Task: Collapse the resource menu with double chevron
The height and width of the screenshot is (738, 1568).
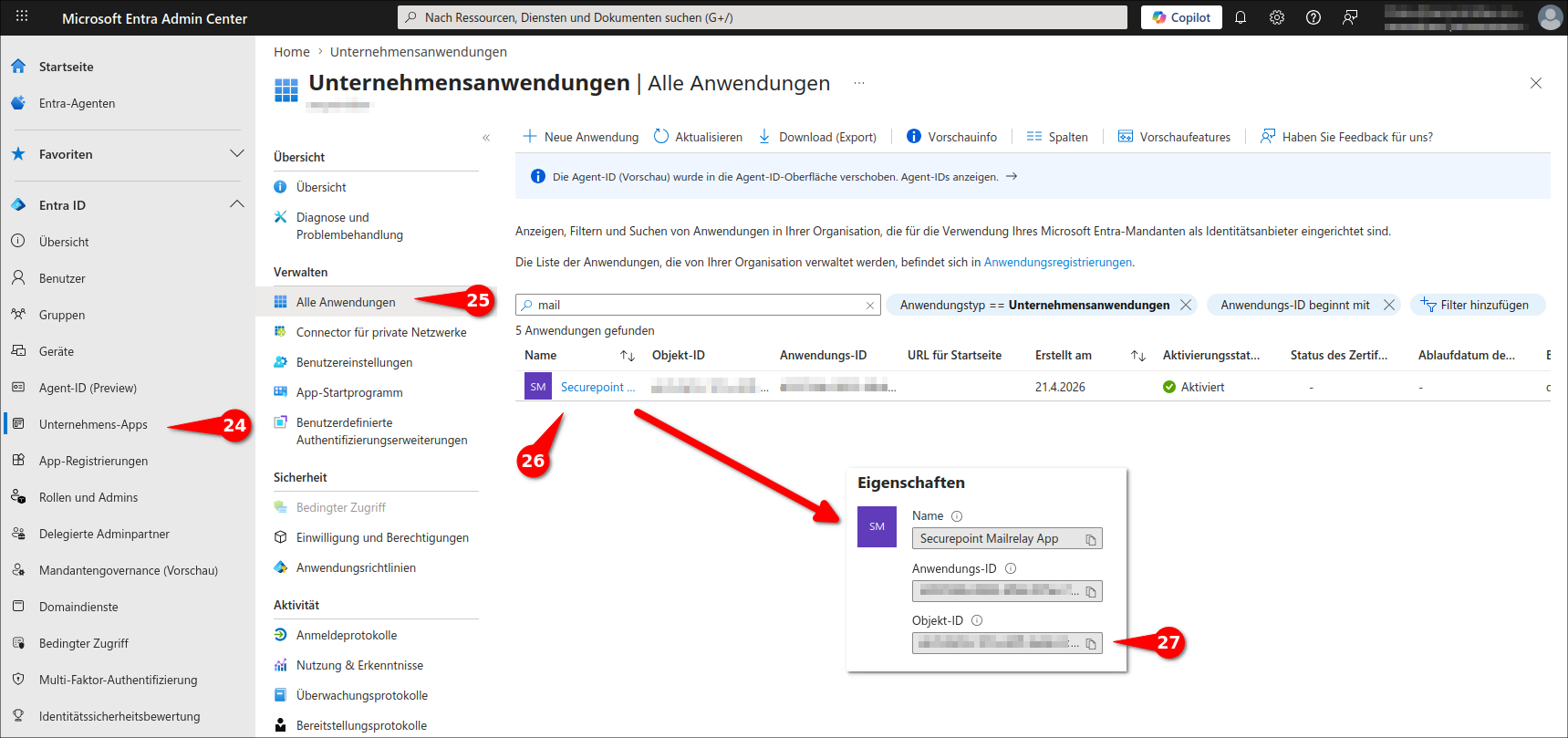Action: (x=486, y=138)
